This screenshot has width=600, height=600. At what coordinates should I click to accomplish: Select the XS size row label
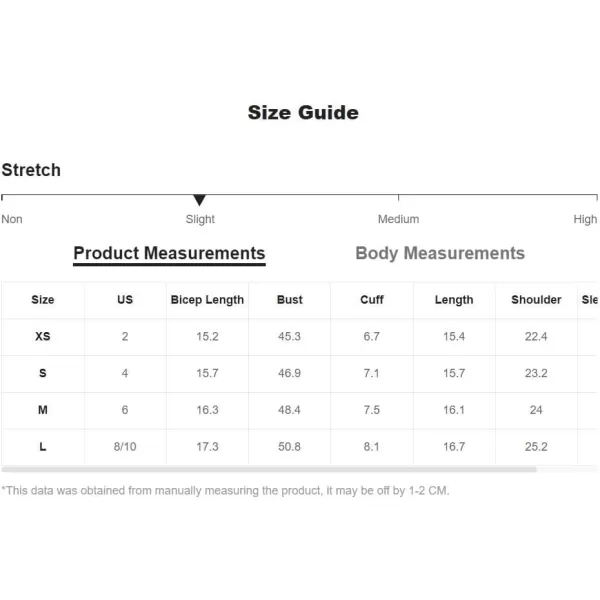(x=42, y=336)
